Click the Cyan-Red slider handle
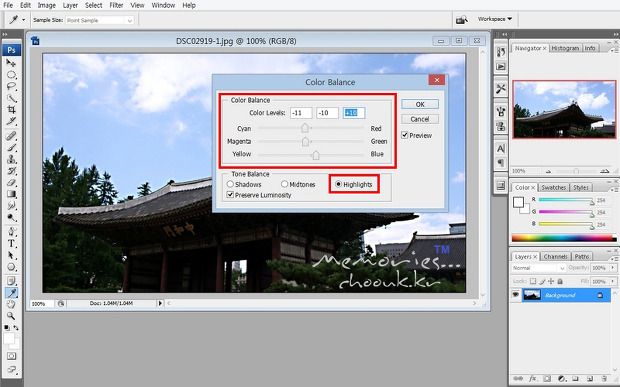The image size is (620, 387). click(x=305, y=128)
